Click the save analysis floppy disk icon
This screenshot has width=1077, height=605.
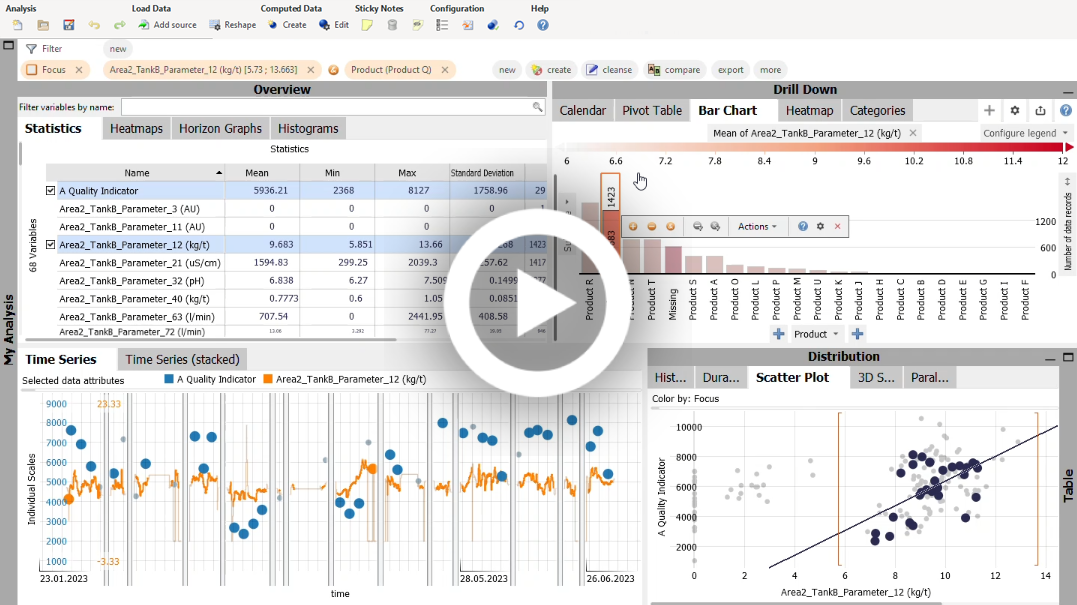pyautogui.click(x=69, y=25)
